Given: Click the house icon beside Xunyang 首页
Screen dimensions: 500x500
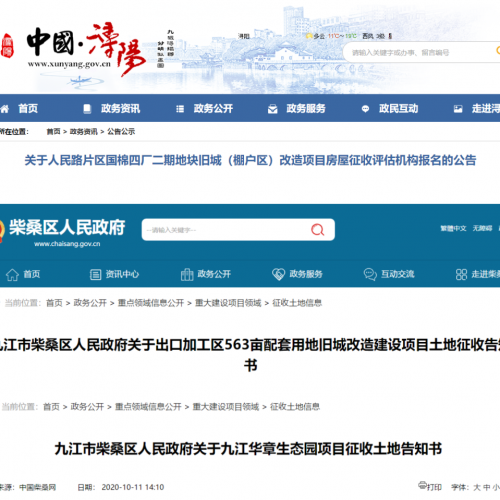Looking at the screenshot, I should (x=4, y=109).
